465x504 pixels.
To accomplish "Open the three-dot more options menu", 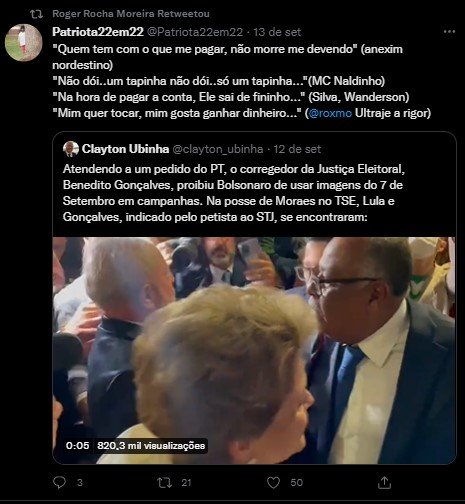I will [x=449, y=32].
